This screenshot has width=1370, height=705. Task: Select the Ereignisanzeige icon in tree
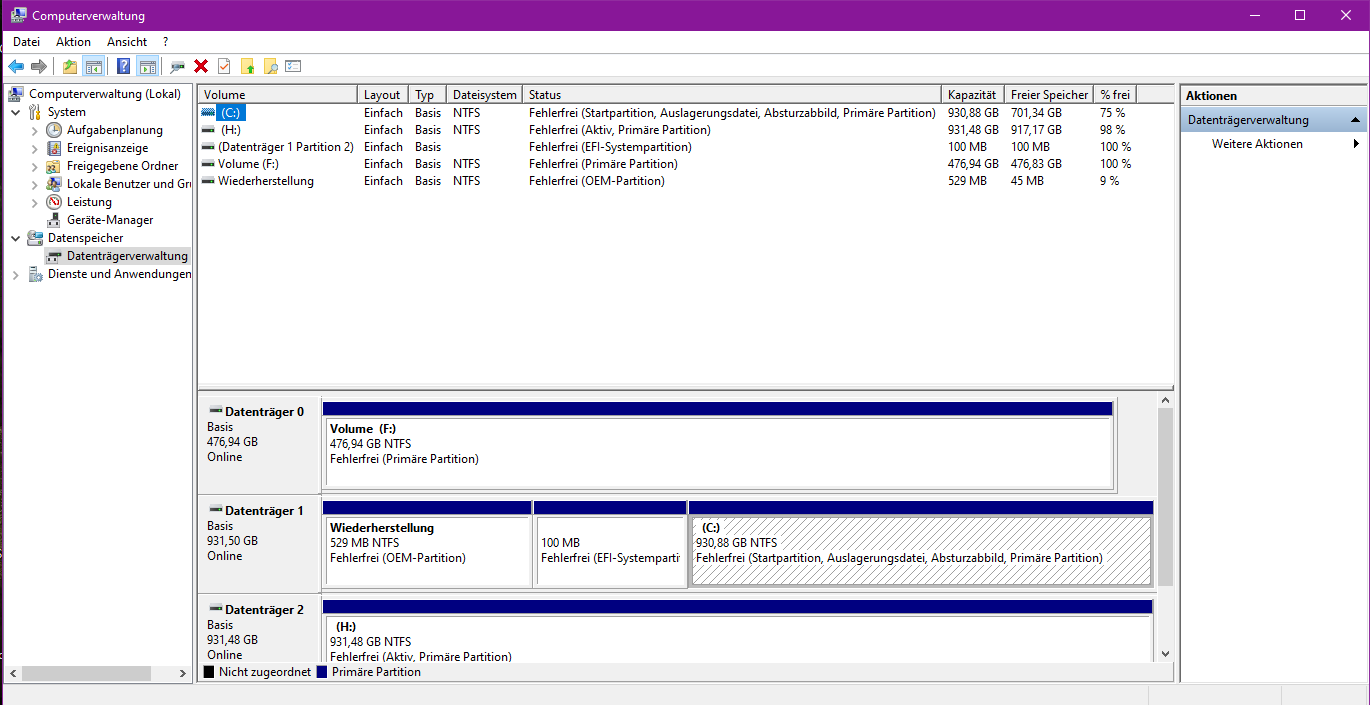(55, 148)
